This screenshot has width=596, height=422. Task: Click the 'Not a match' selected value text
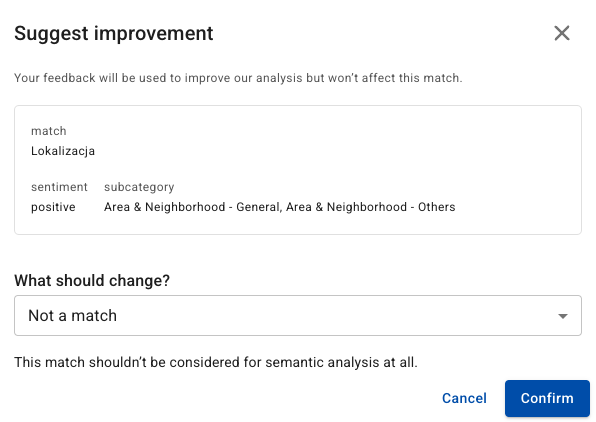pos(72,316)
